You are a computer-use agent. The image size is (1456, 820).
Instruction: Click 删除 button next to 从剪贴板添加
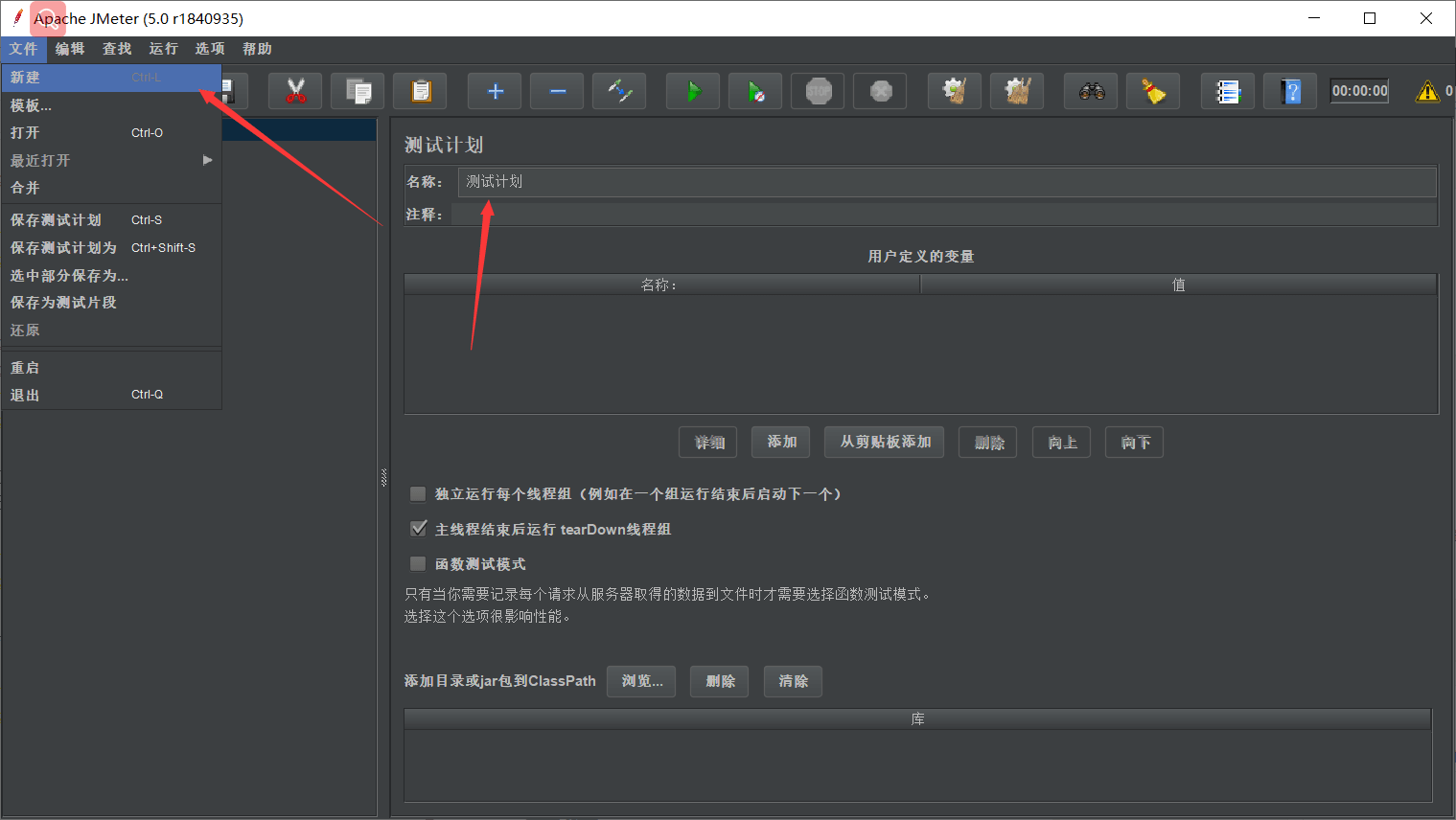coord(988,443)
